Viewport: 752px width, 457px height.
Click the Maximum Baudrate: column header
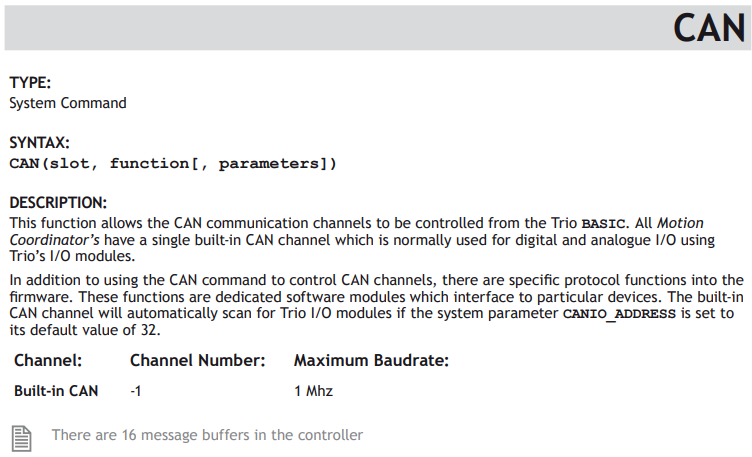pos(371,360)
